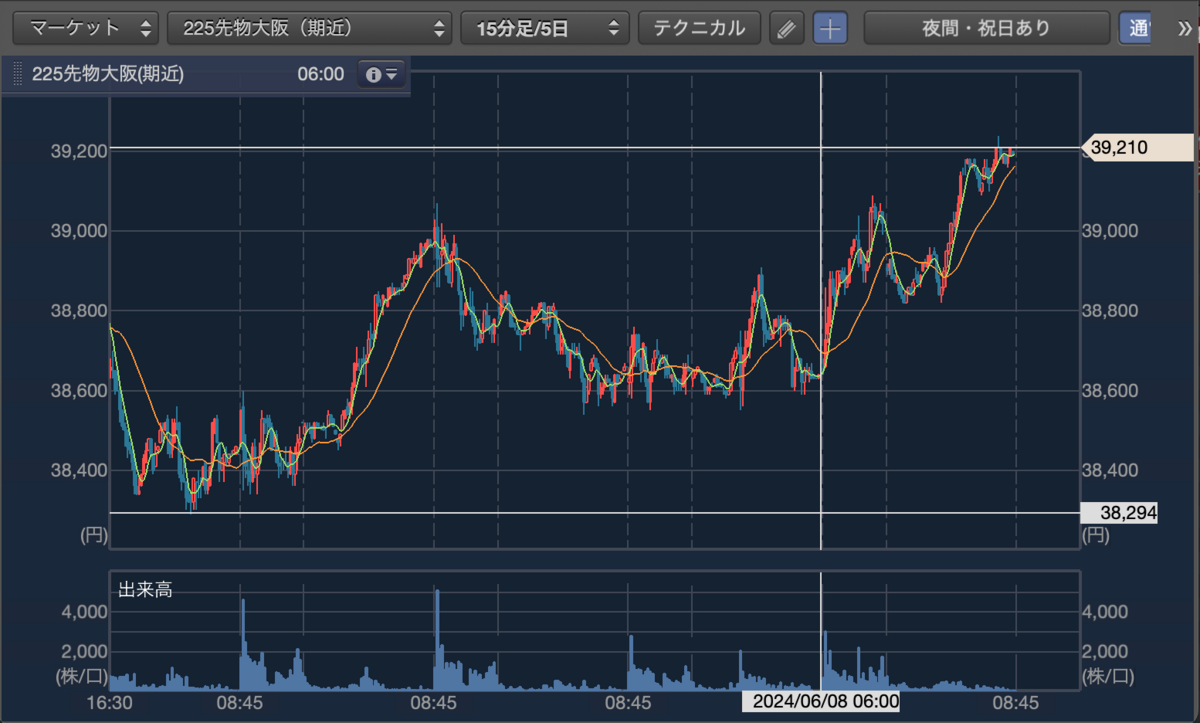Click the 出来高 volume panel label
This screenshot has height=723, width=1200.
tap(145, 590)
